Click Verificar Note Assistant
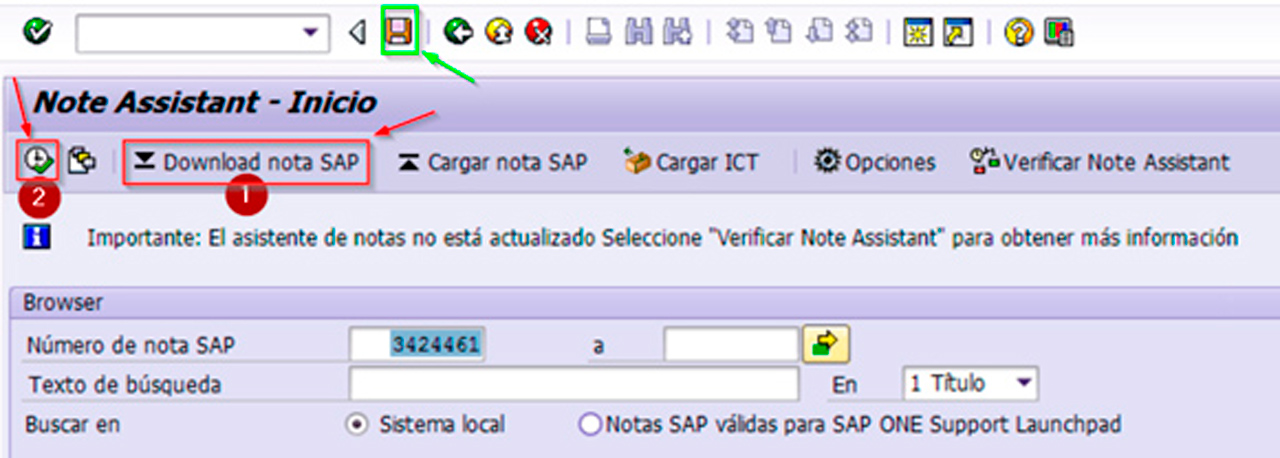The image size is (1280, 458). 1100,162
